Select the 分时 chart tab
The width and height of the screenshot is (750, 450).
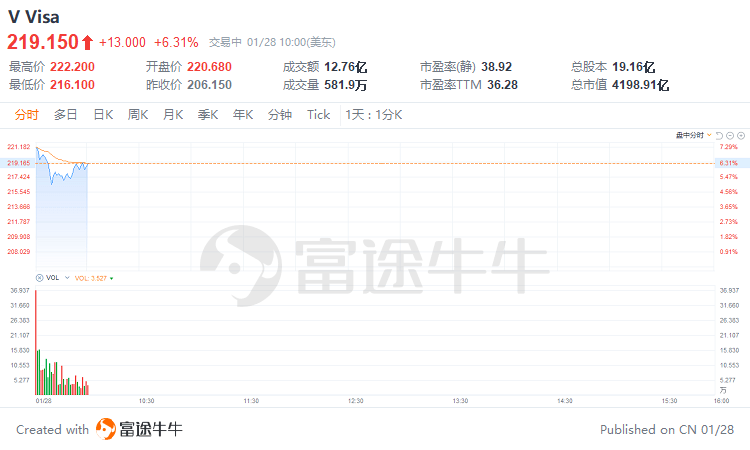tap(27, 115)
